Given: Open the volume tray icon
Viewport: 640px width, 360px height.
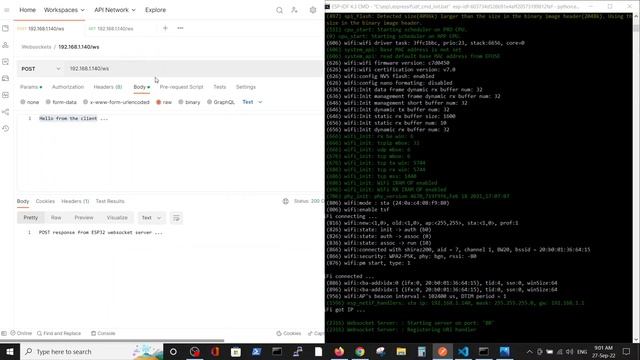Looking at the screenshot, I should (570, 351).
